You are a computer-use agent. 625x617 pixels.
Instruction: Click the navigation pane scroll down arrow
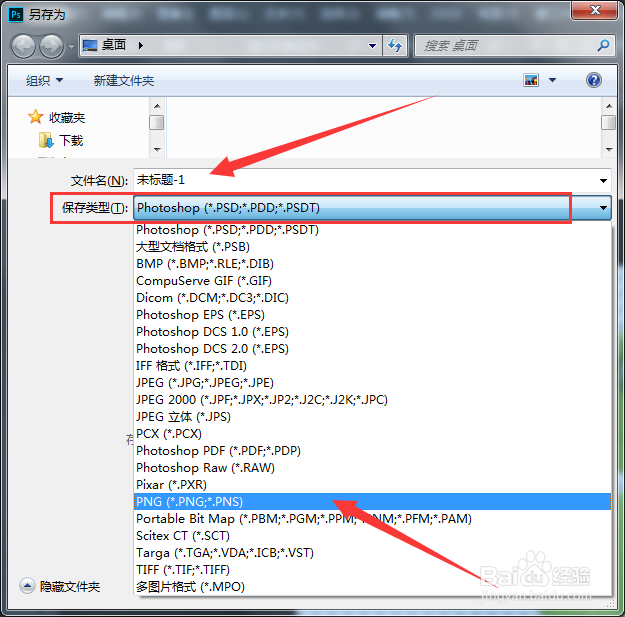[x=157, y=150]
